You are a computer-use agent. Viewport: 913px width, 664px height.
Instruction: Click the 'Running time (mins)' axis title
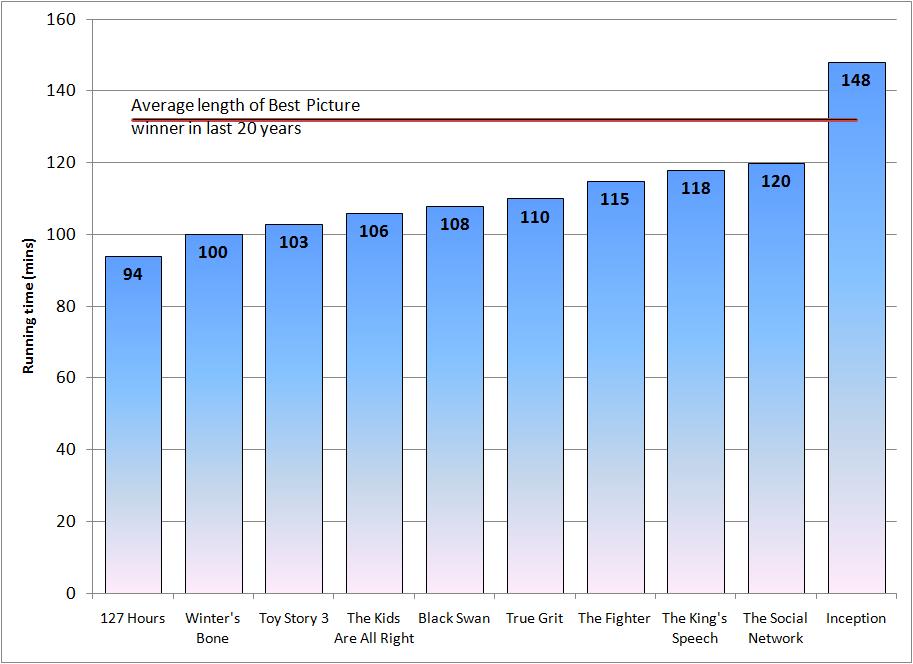pyautogui.click(x=29, y=306)
